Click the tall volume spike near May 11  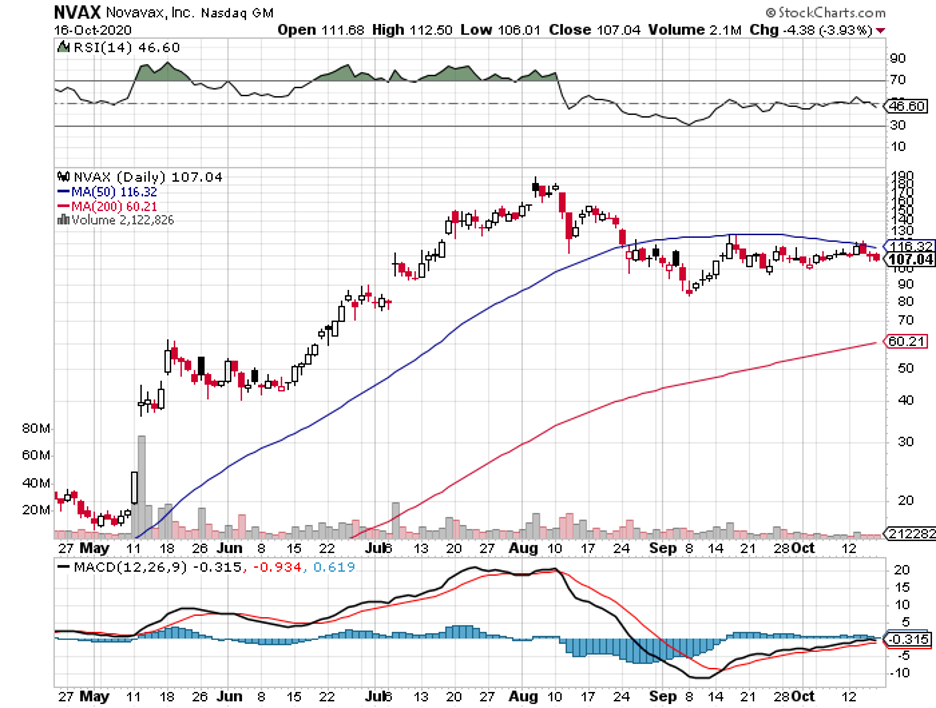pos(142,486)
